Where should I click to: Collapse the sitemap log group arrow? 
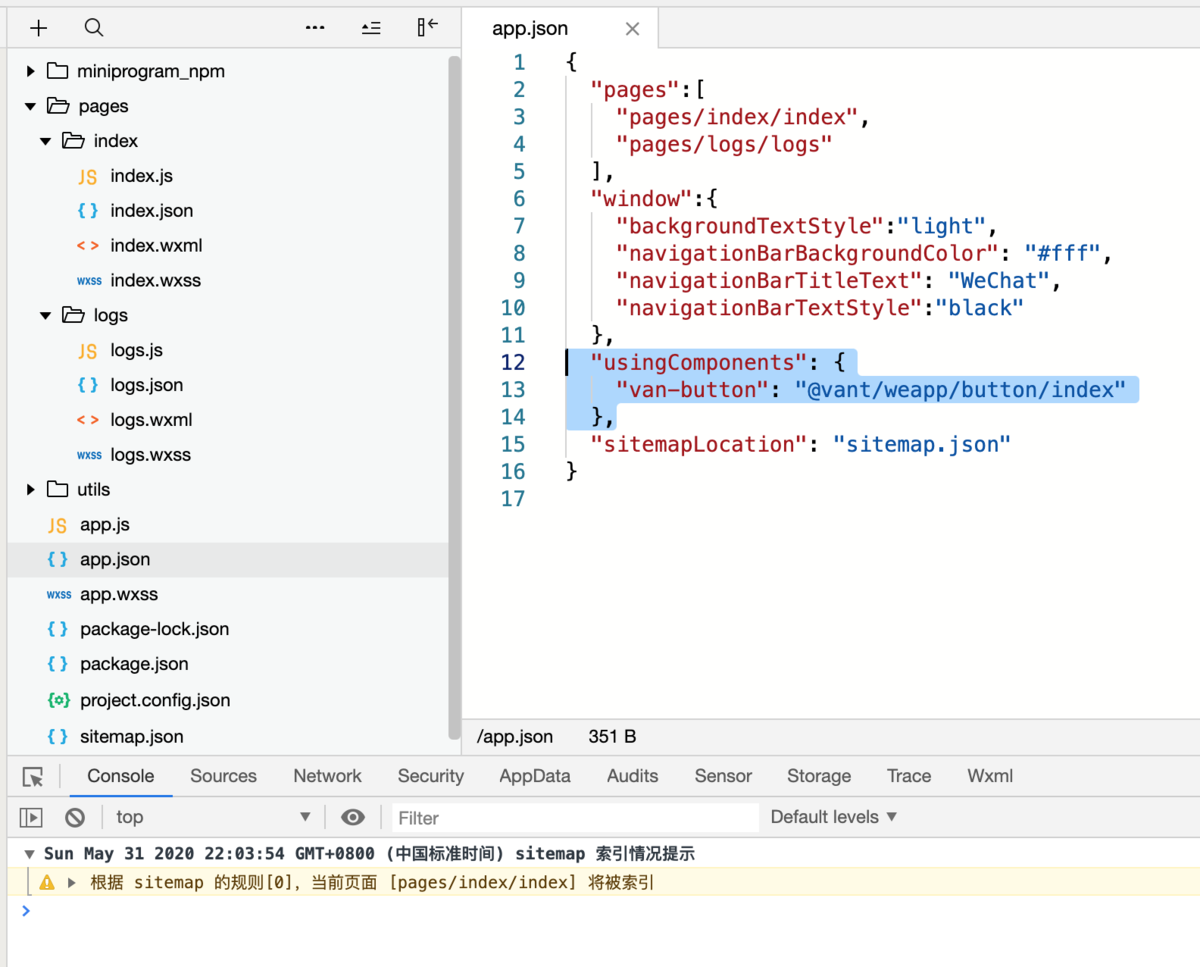point(30,854)
